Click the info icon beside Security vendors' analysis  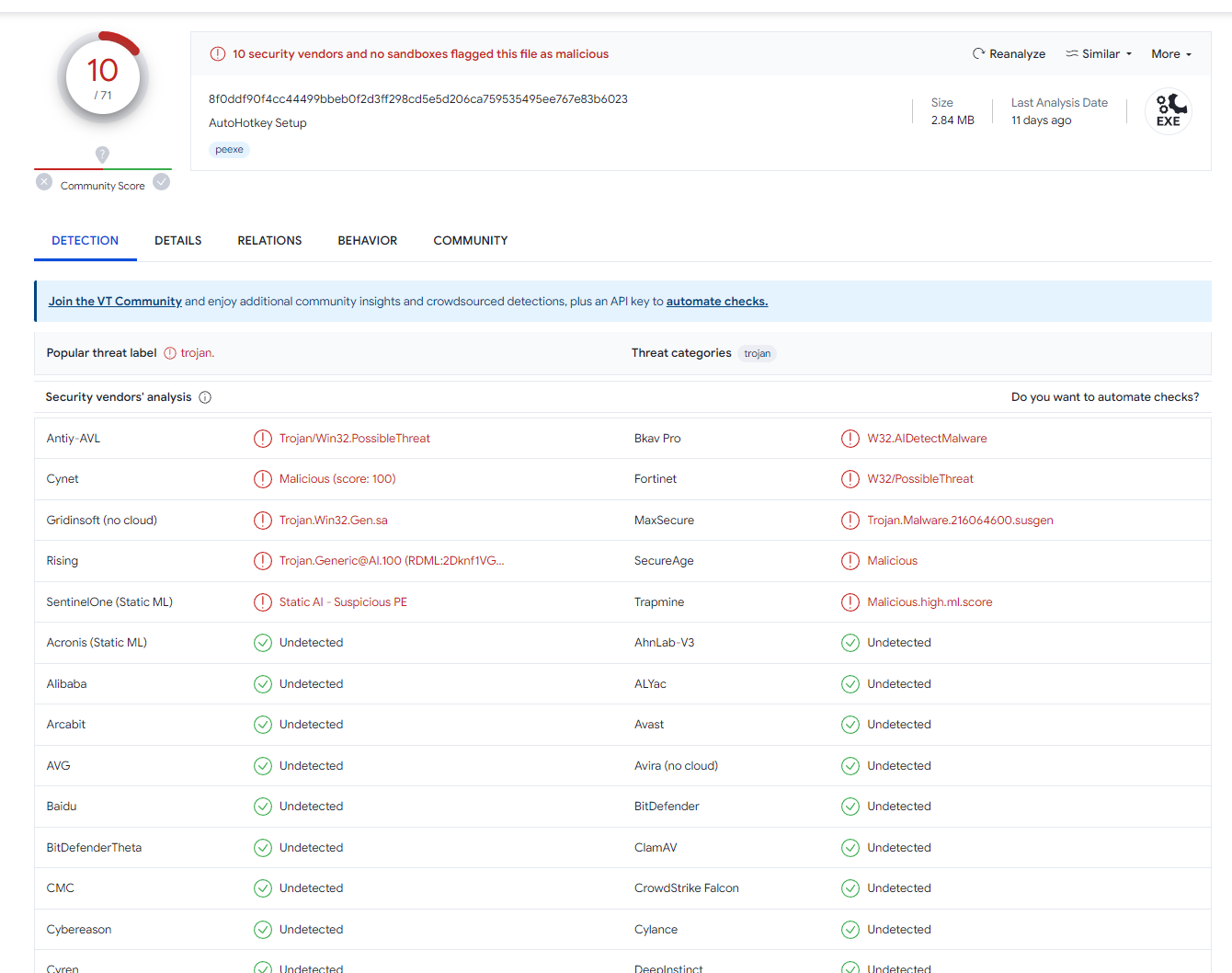point(204,397)
